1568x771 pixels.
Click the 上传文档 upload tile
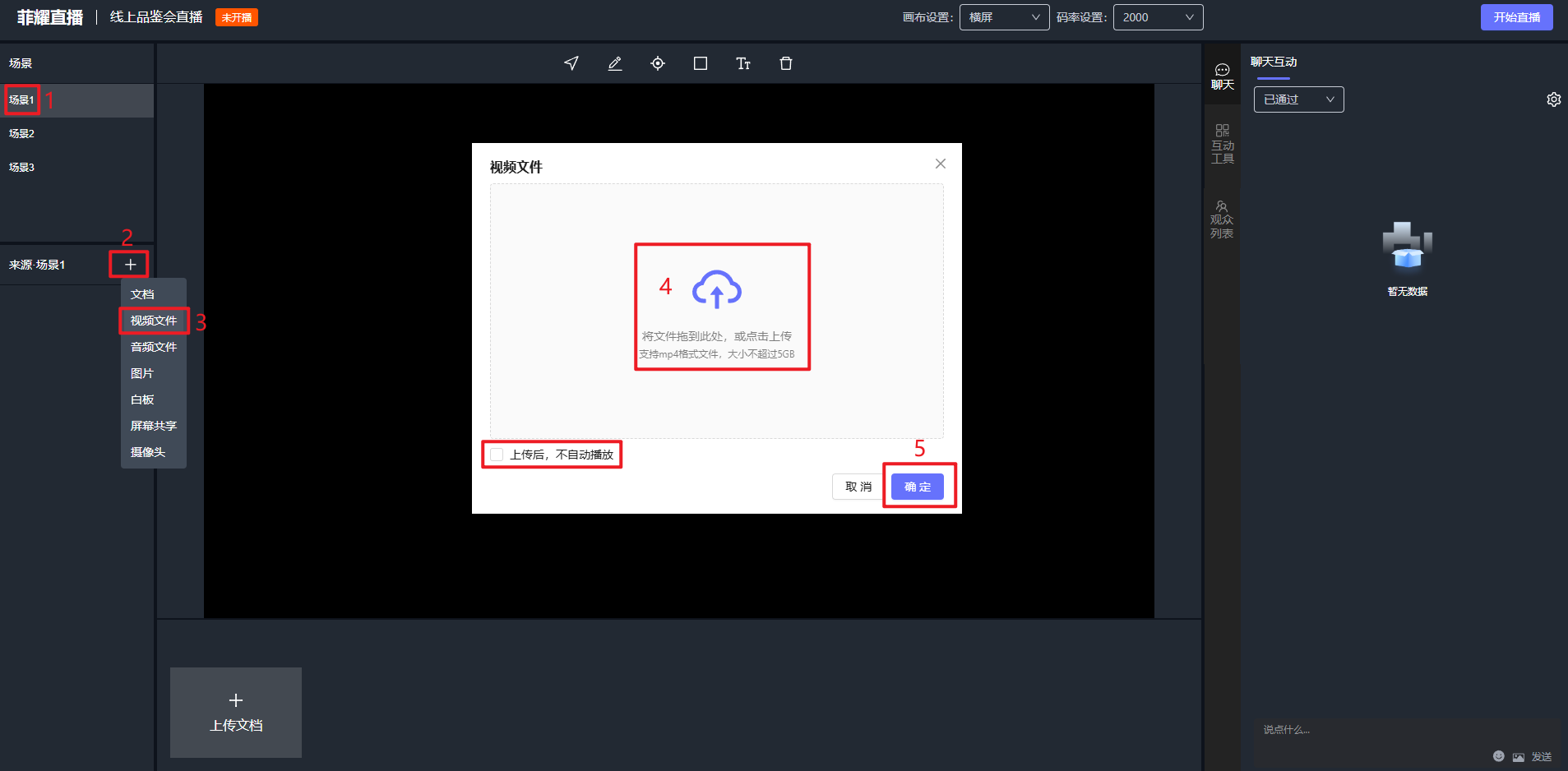(236, 712)
